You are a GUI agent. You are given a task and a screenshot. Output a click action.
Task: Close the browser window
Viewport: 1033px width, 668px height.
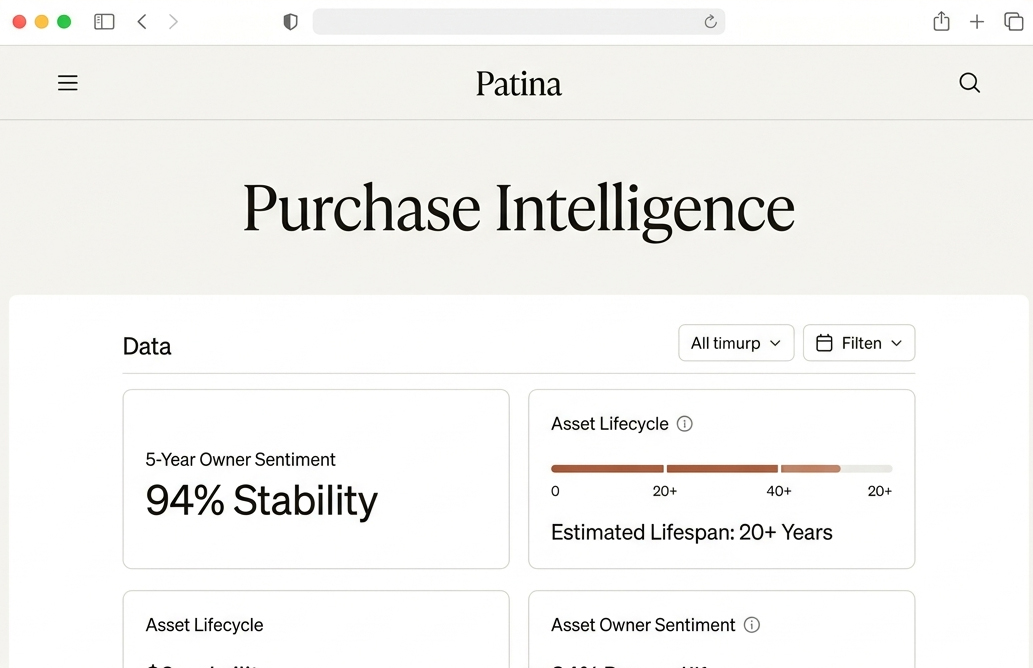19,22
